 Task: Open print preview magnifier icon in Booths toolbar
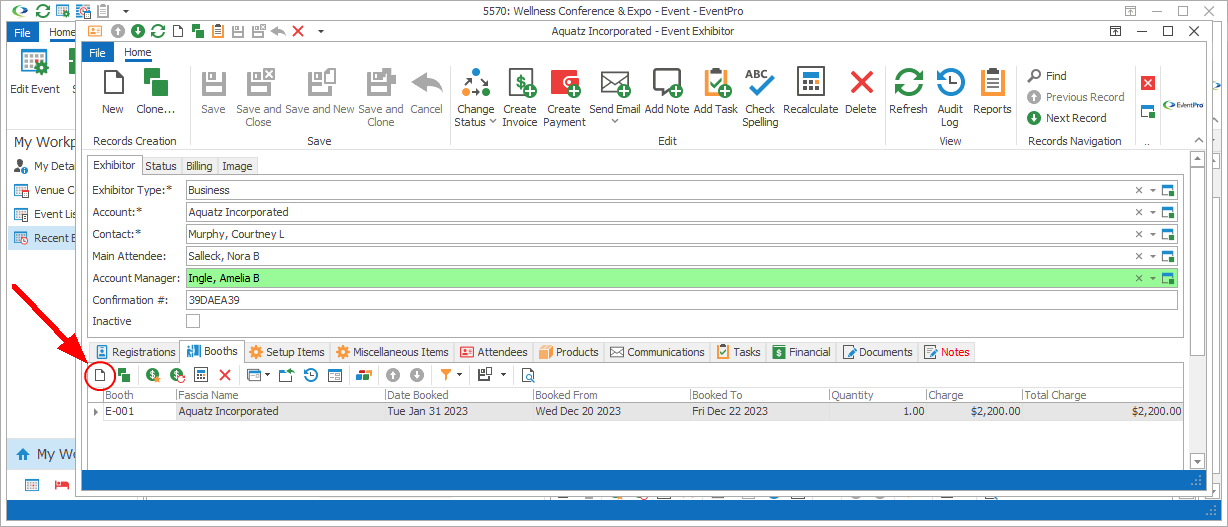529,375
